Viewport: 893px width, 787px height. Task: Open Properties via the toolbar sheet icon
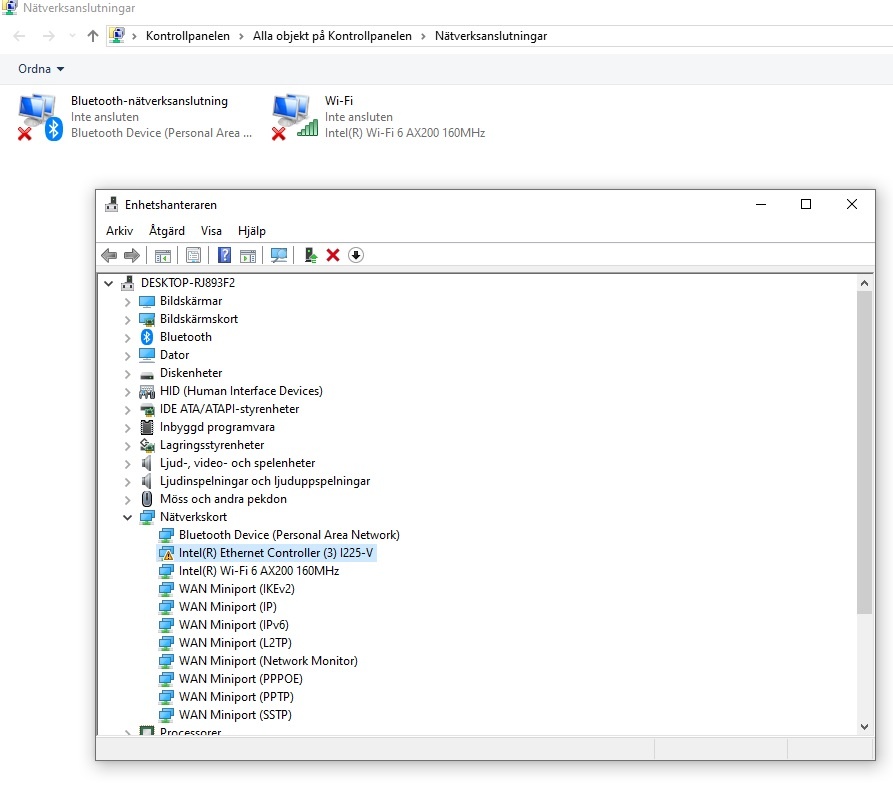click(x=194, y=255)
